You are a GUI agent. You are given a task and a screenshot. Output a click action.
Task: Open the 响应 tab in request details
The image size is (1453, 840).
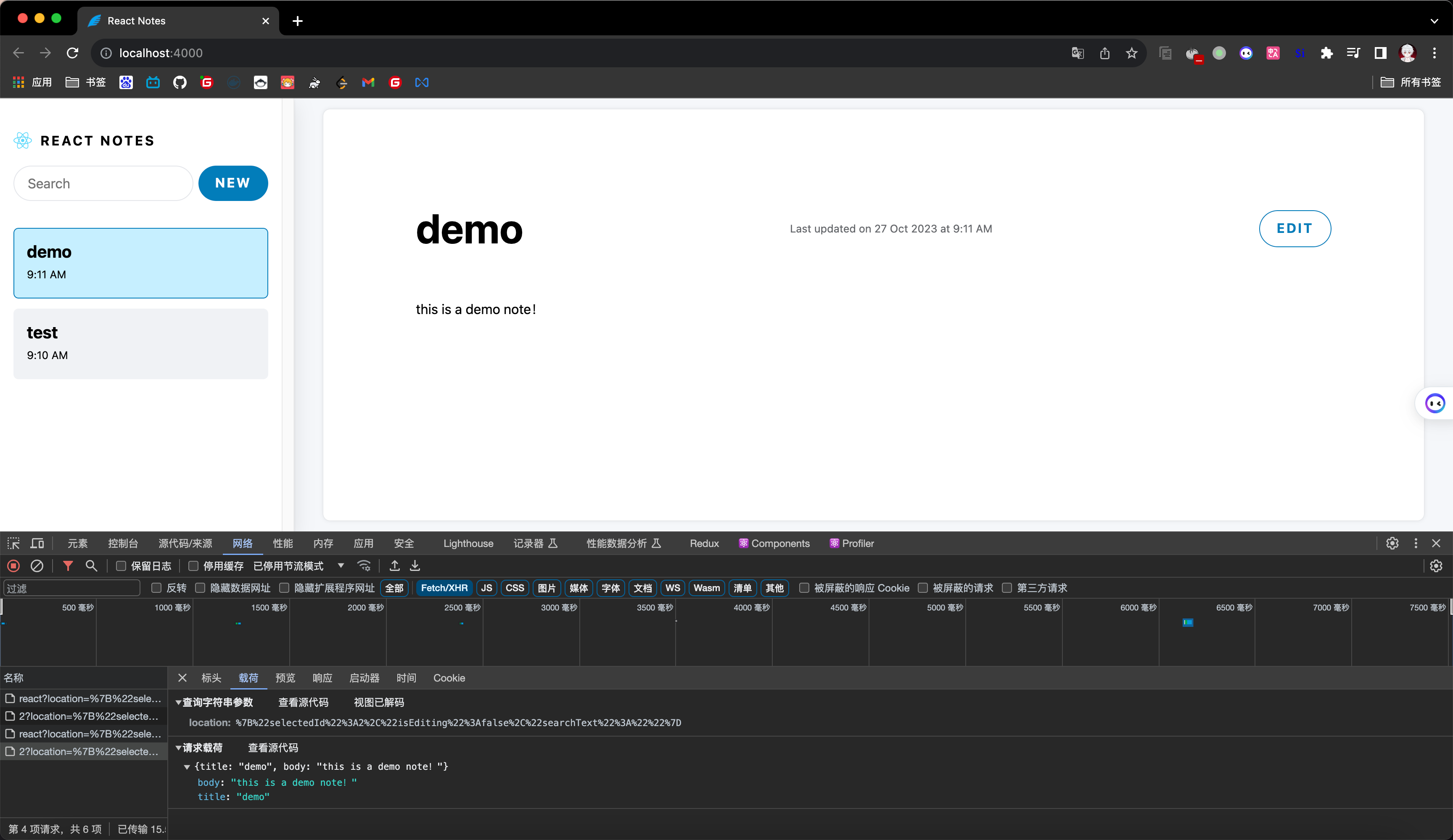[x=322, y=678]
